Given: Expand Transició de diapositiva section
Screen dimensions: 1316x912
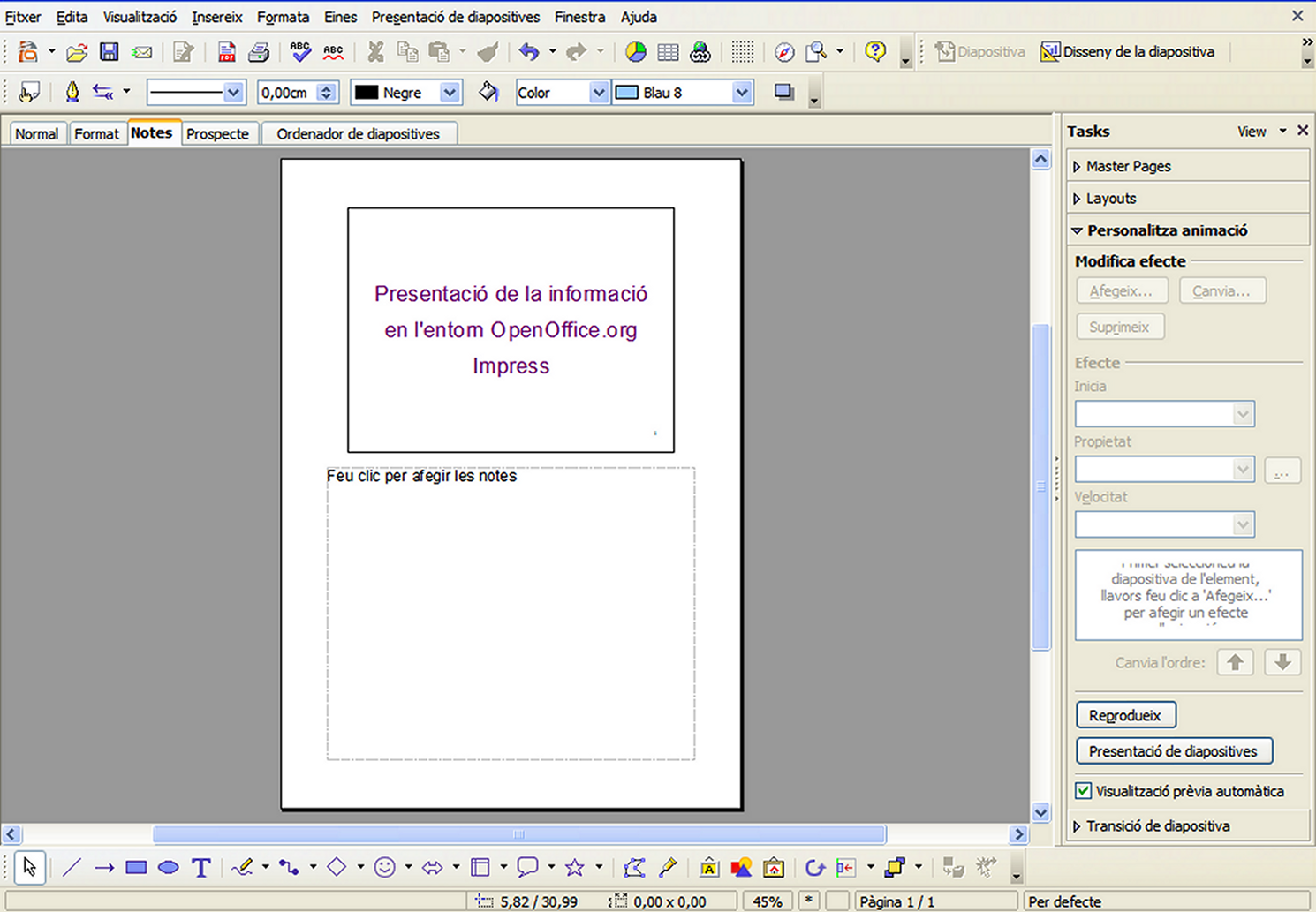Looking at the screenshot, I should [x=1188, y=826].
